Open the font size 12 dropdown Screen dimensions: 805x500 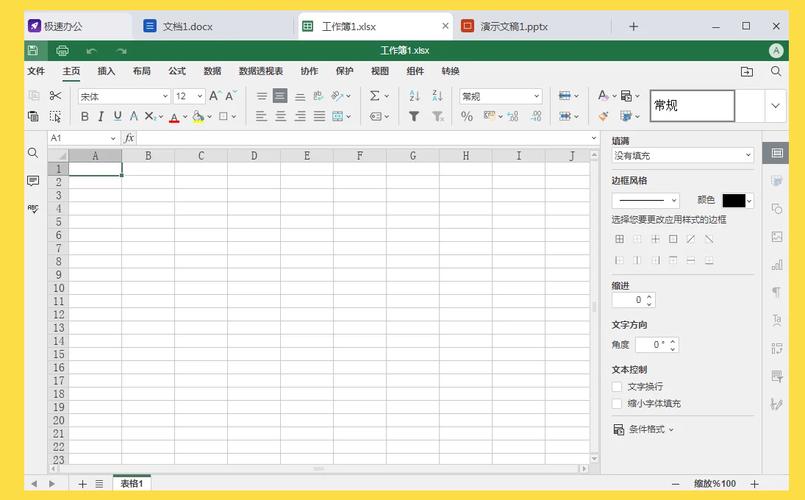[200, 96]
